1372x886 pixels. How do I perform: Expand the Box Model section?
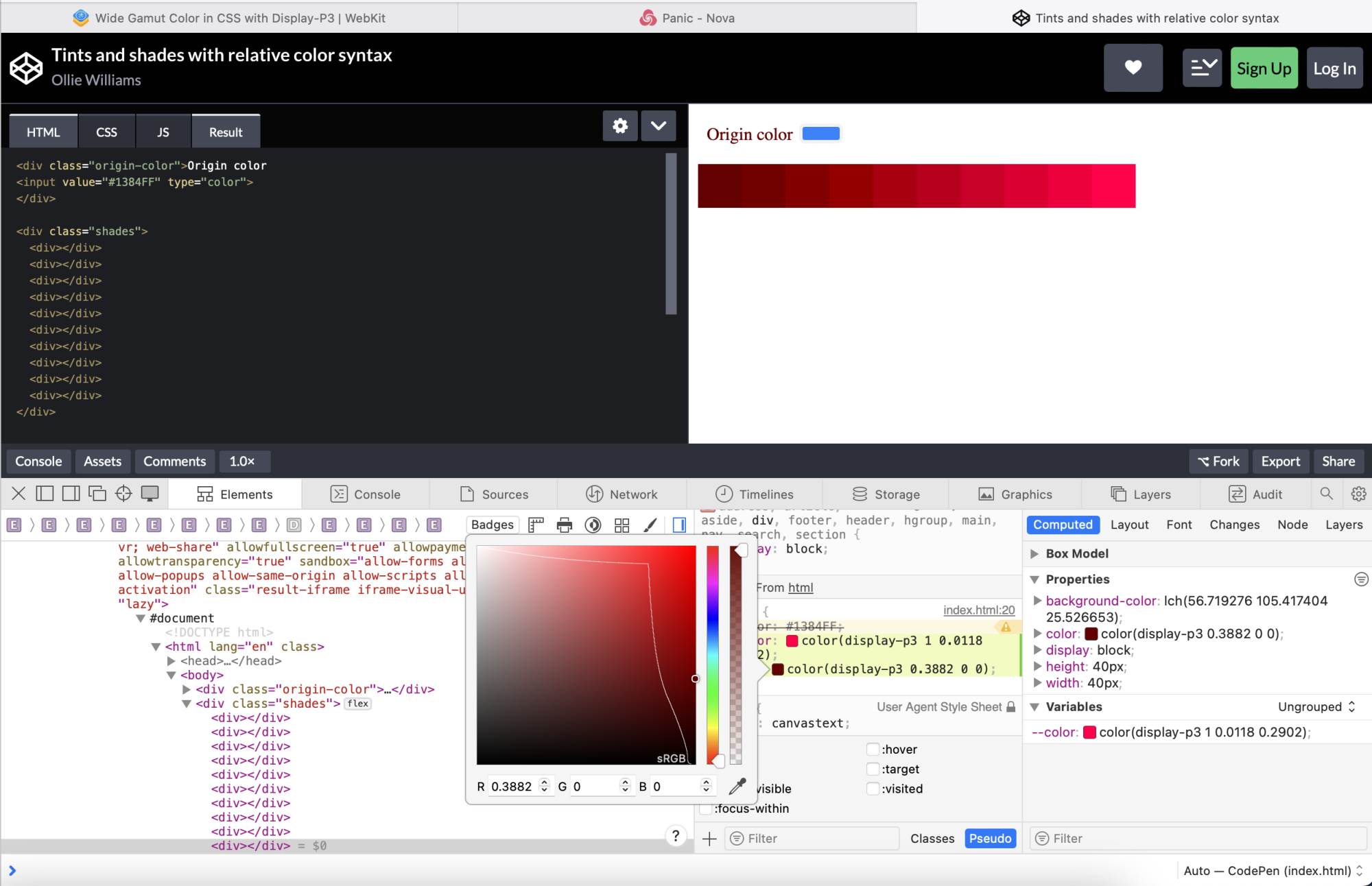click(x=1035, y=553)
